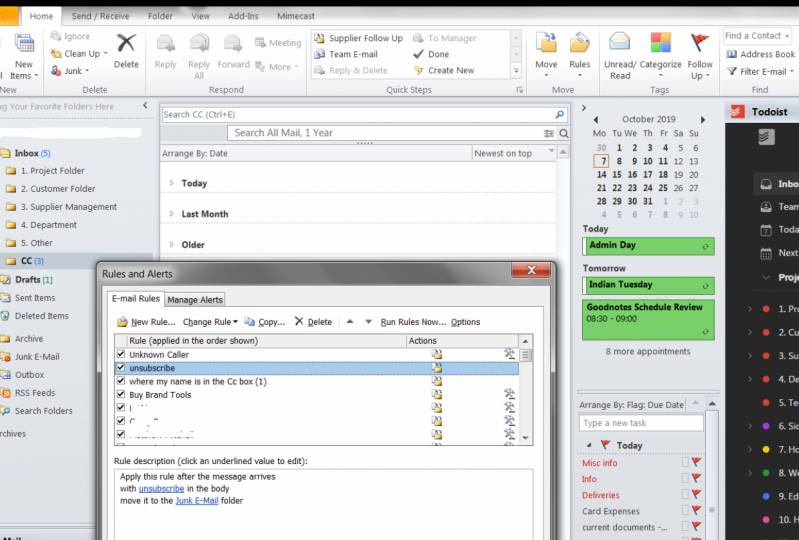Click the Meeting reply icon
The image size is (799, 540).
(260, 43)
